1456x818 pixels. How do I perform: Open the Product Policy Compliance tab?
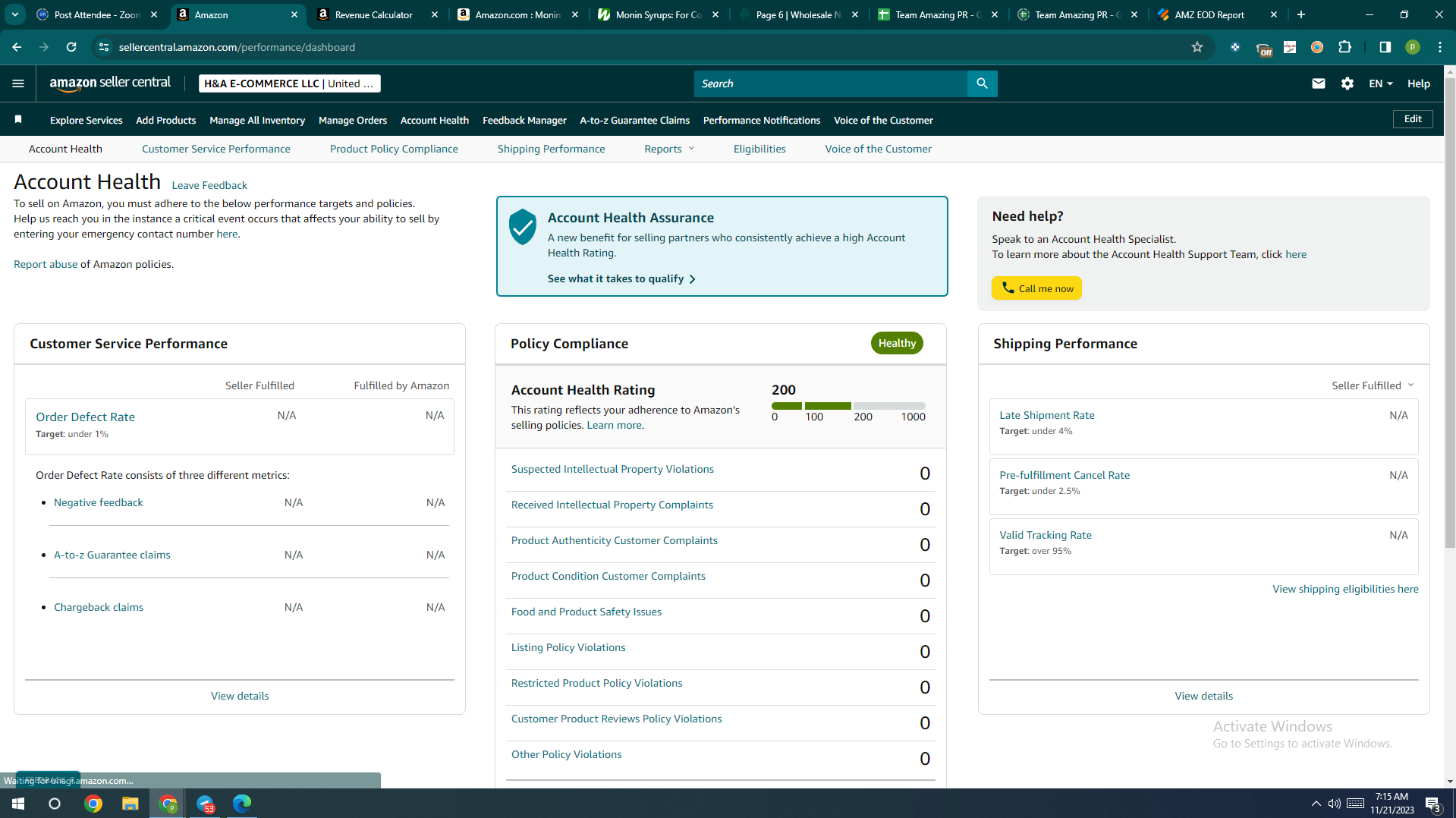pyautogui.click(x=394, y=149)
